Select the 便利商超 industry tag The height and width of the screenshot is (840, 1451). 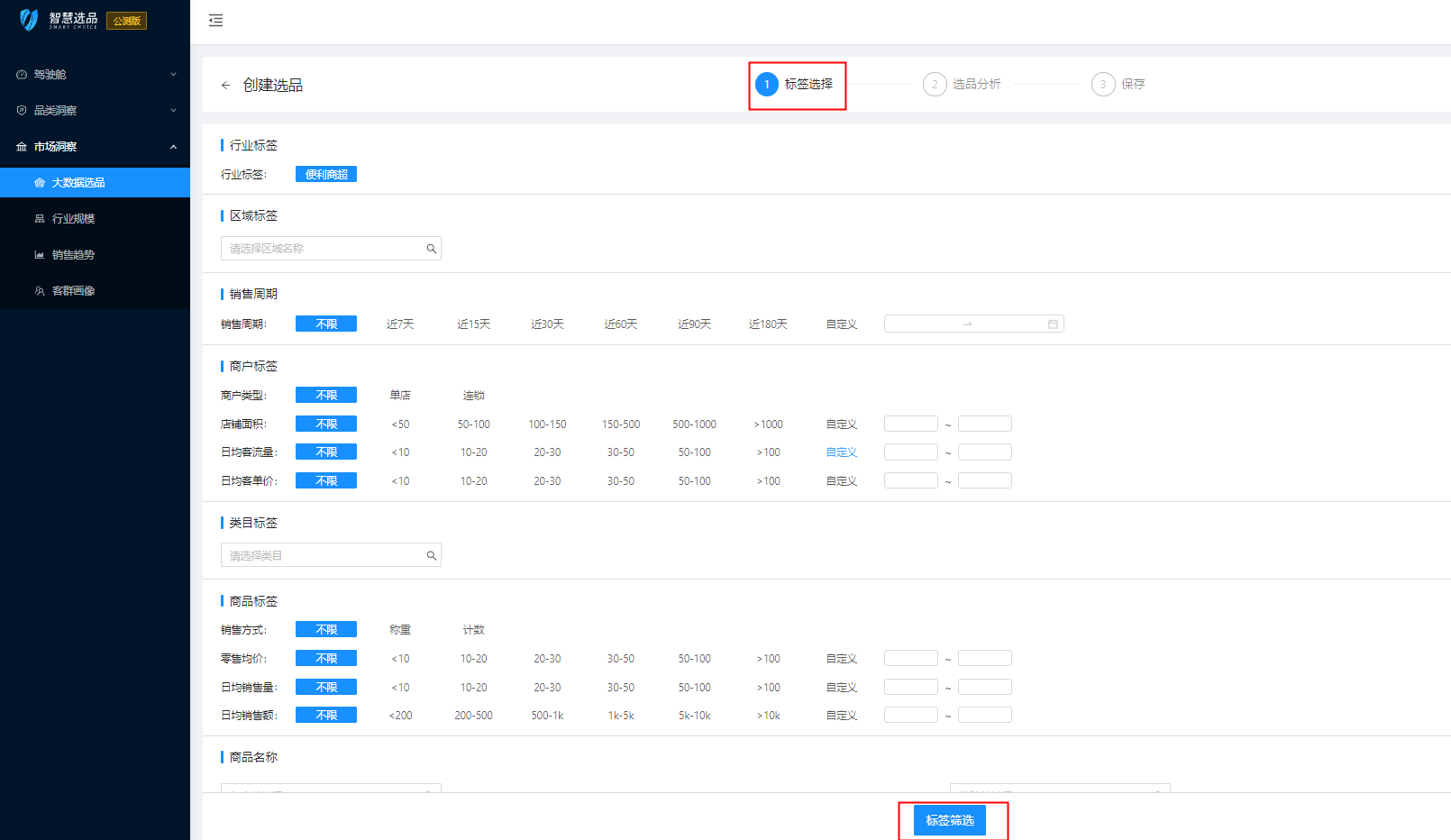coord(326,175)
